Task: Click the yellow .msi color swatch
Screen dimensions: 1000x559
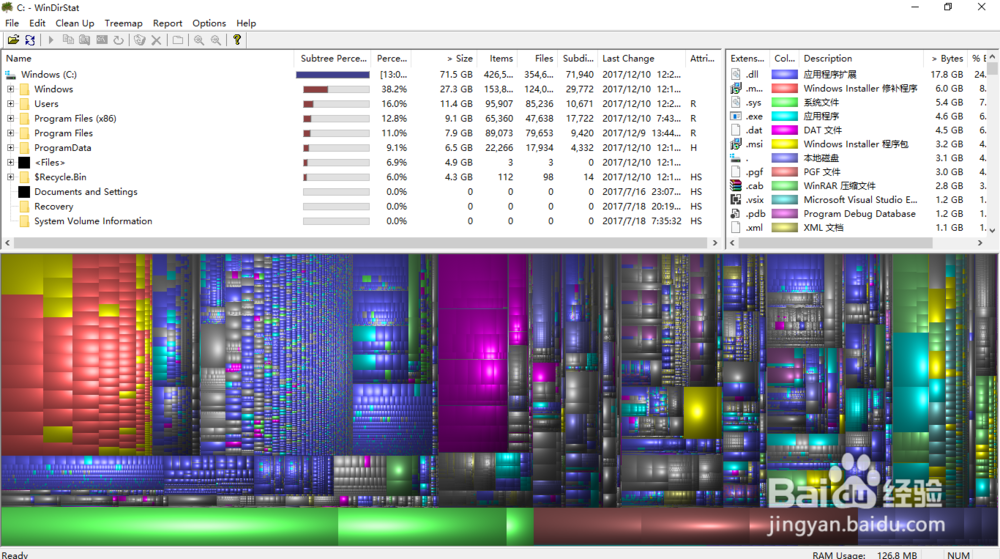Action: tap(784, 144)
